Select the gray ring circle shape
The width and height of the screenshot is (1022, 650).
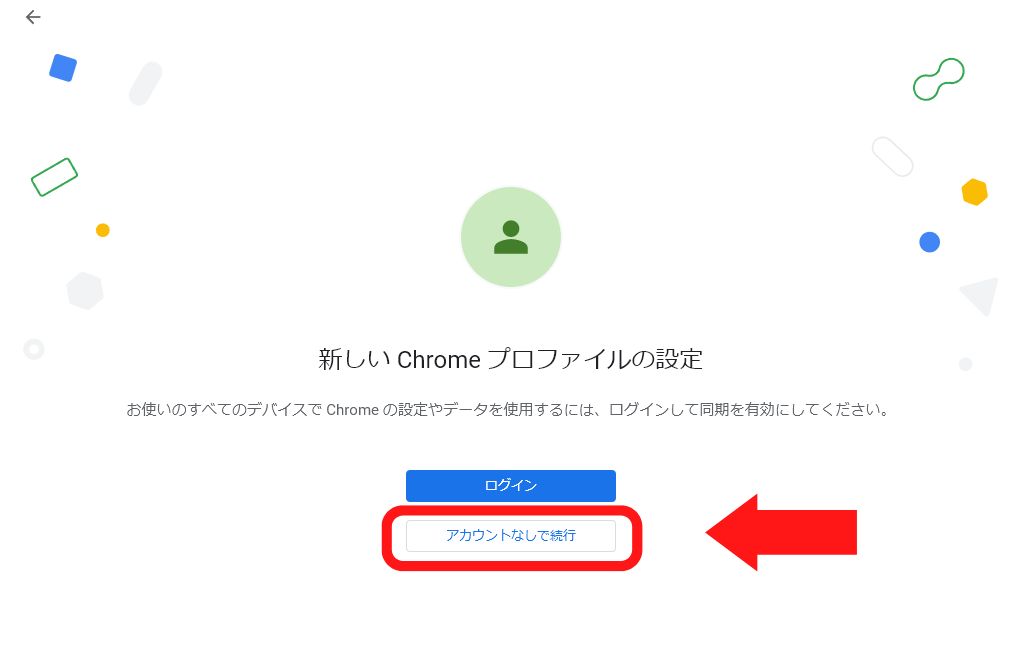(34, 349)
